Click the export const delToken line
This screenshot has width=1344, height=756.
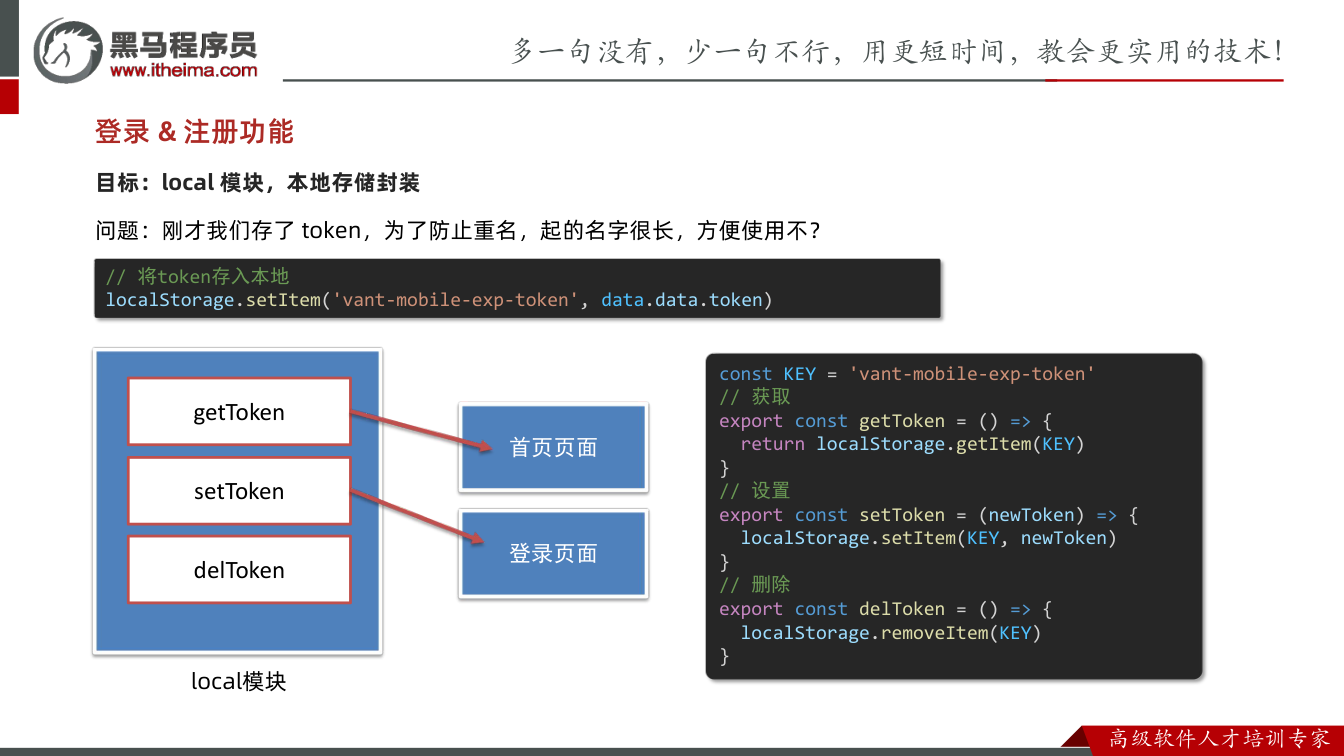[x=885, y=609]
